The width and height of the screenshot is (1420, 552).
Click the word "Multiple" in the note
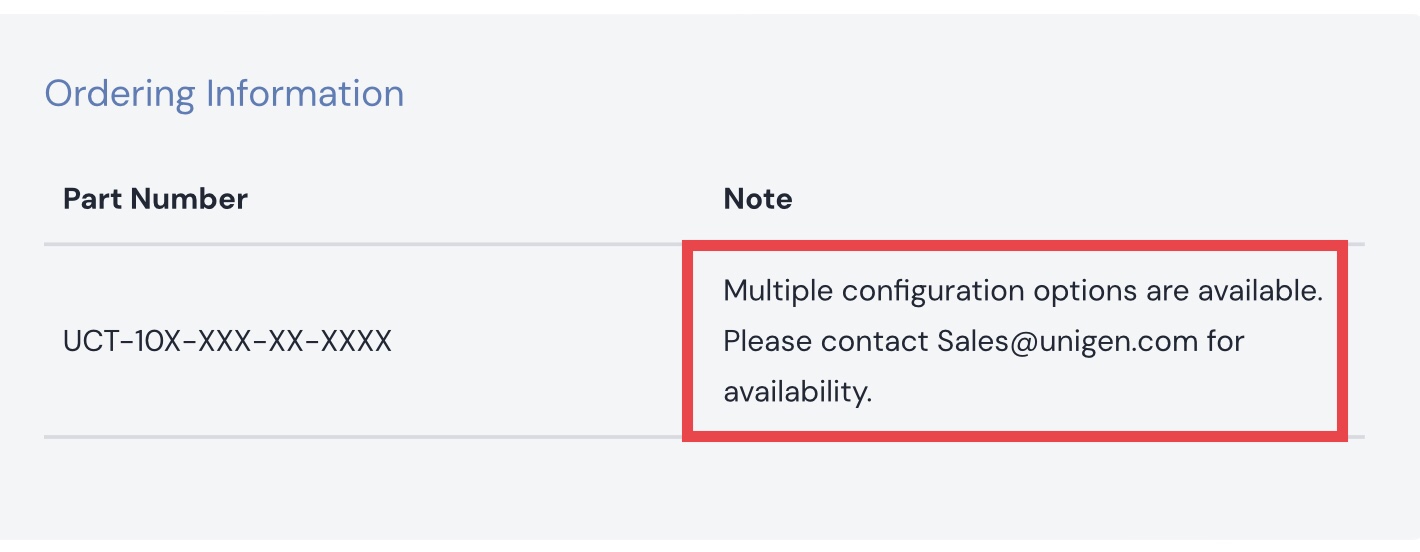(x=777, y=292)
